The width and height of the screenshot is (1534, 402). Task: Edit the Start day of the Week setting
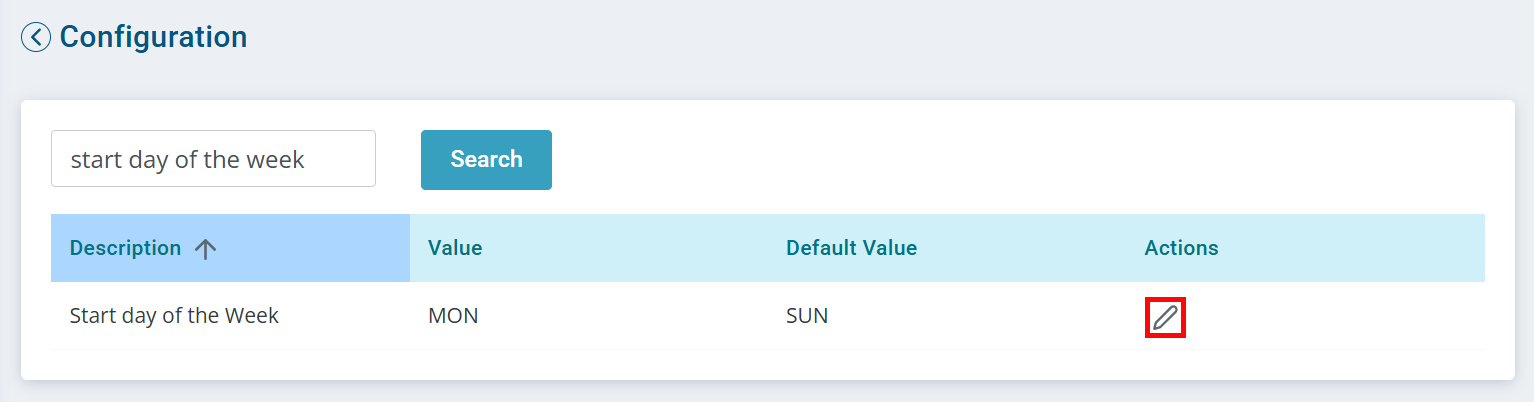1165,318
